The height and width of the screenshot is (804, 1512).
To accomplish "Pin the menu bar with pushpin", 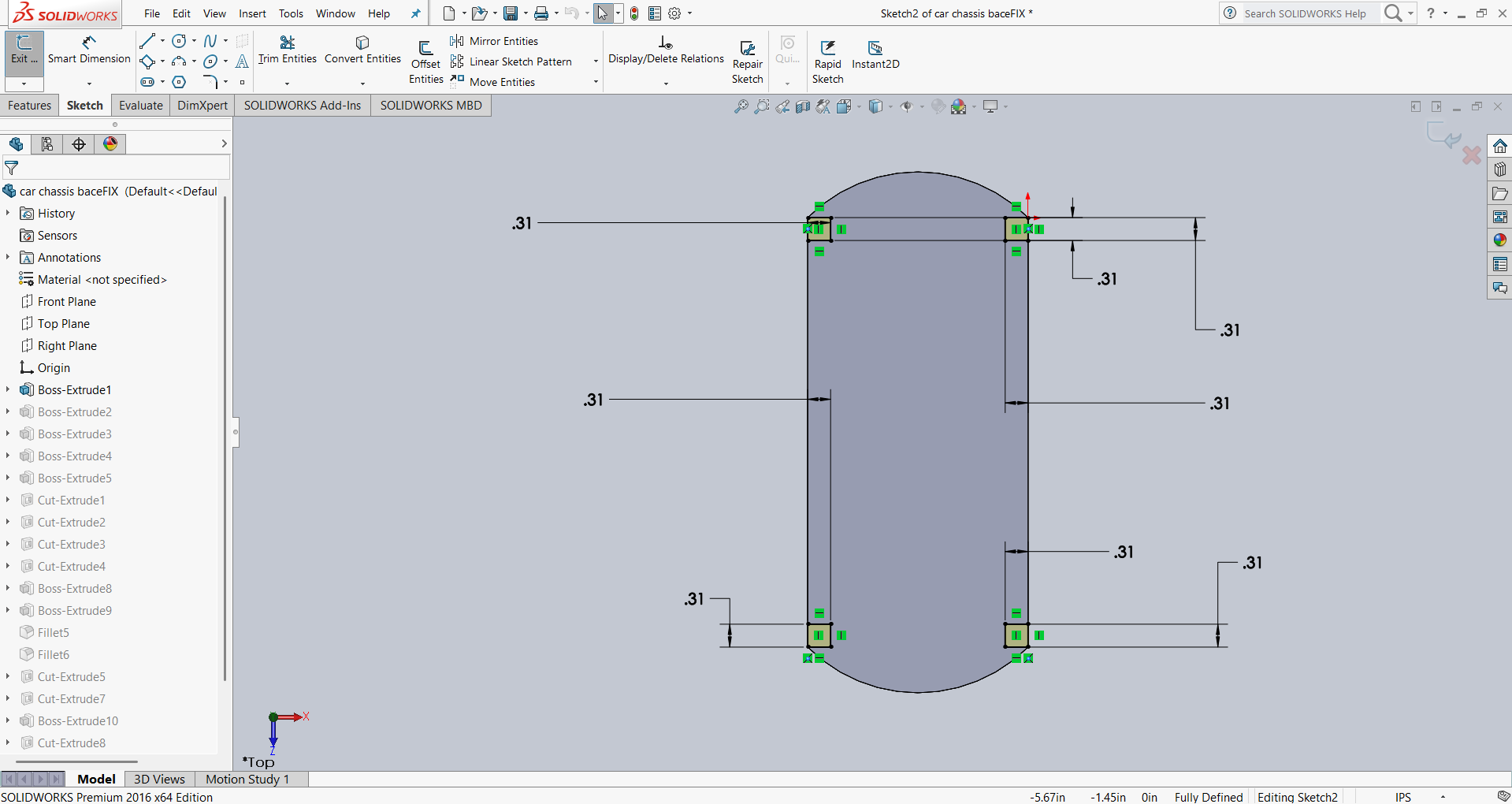I will click(416, 13).
